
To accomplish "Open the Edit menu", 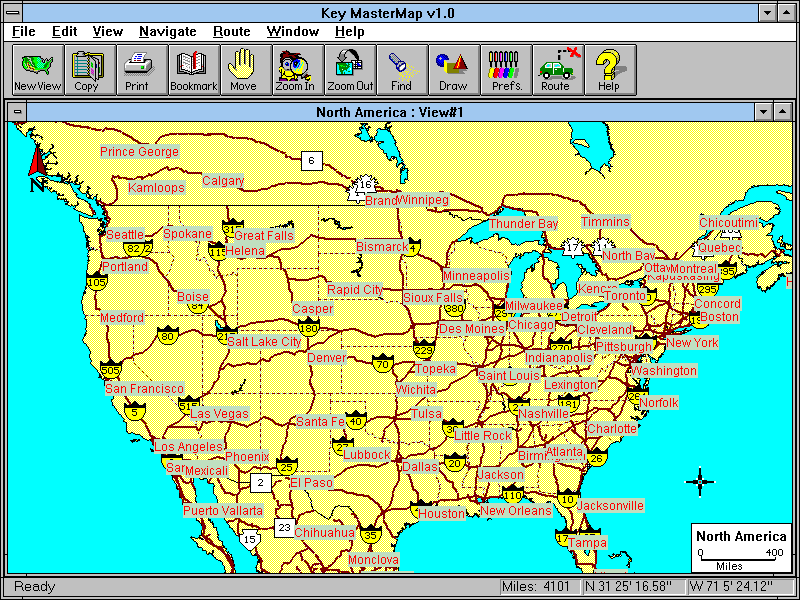I will (x=64, y=32).
